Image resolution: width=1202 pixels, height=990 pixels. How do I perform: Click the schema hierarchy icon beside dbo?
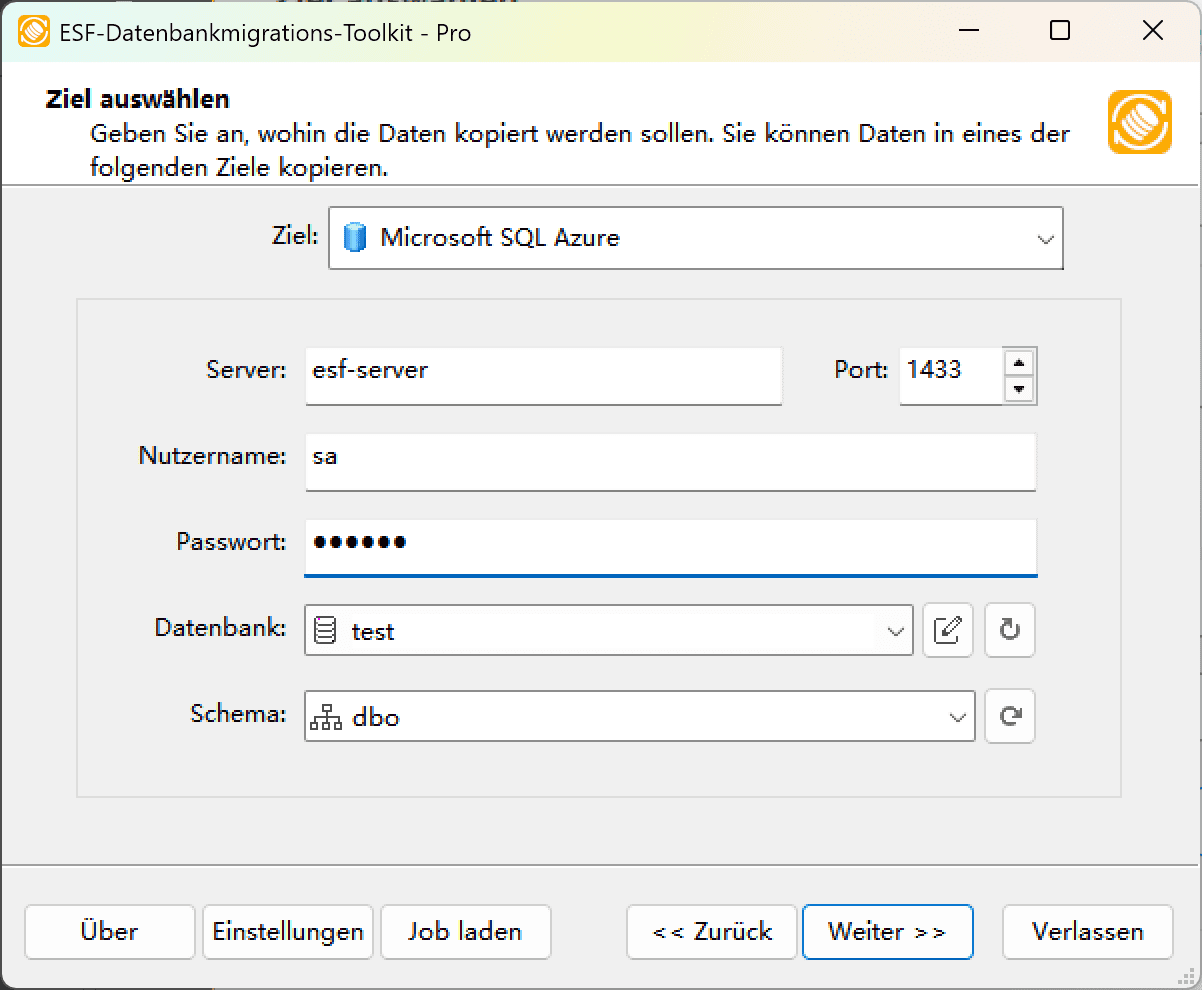point(325,716)
